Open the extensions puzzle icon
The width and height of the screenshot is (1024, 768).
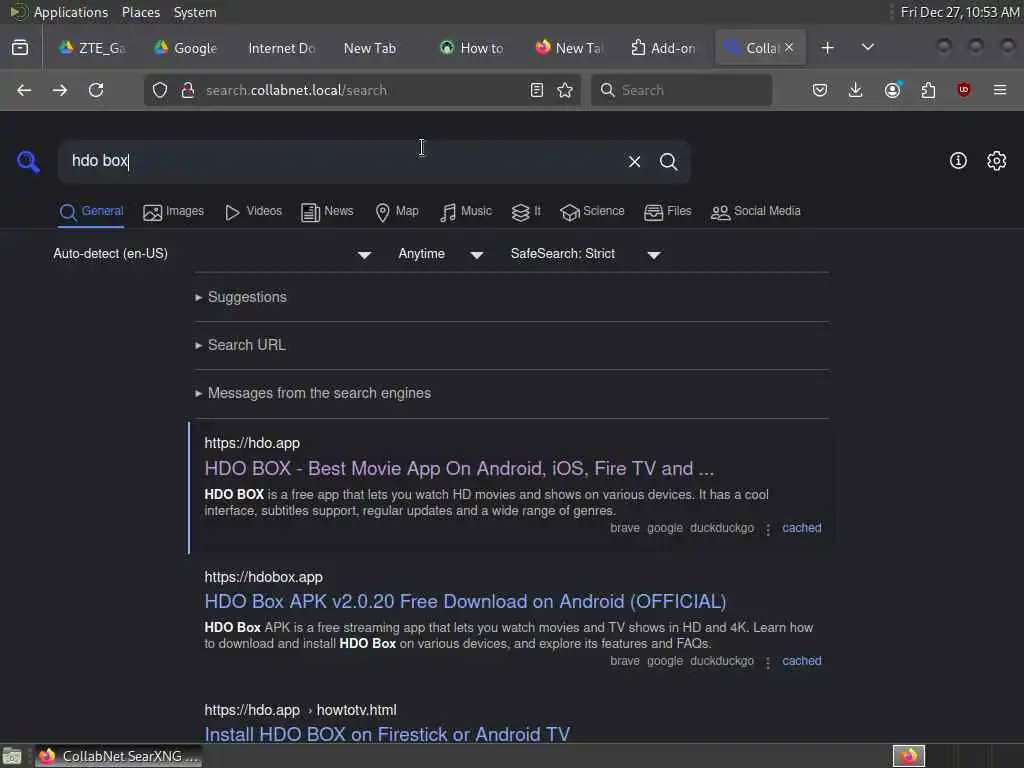[x=928, y=90]
